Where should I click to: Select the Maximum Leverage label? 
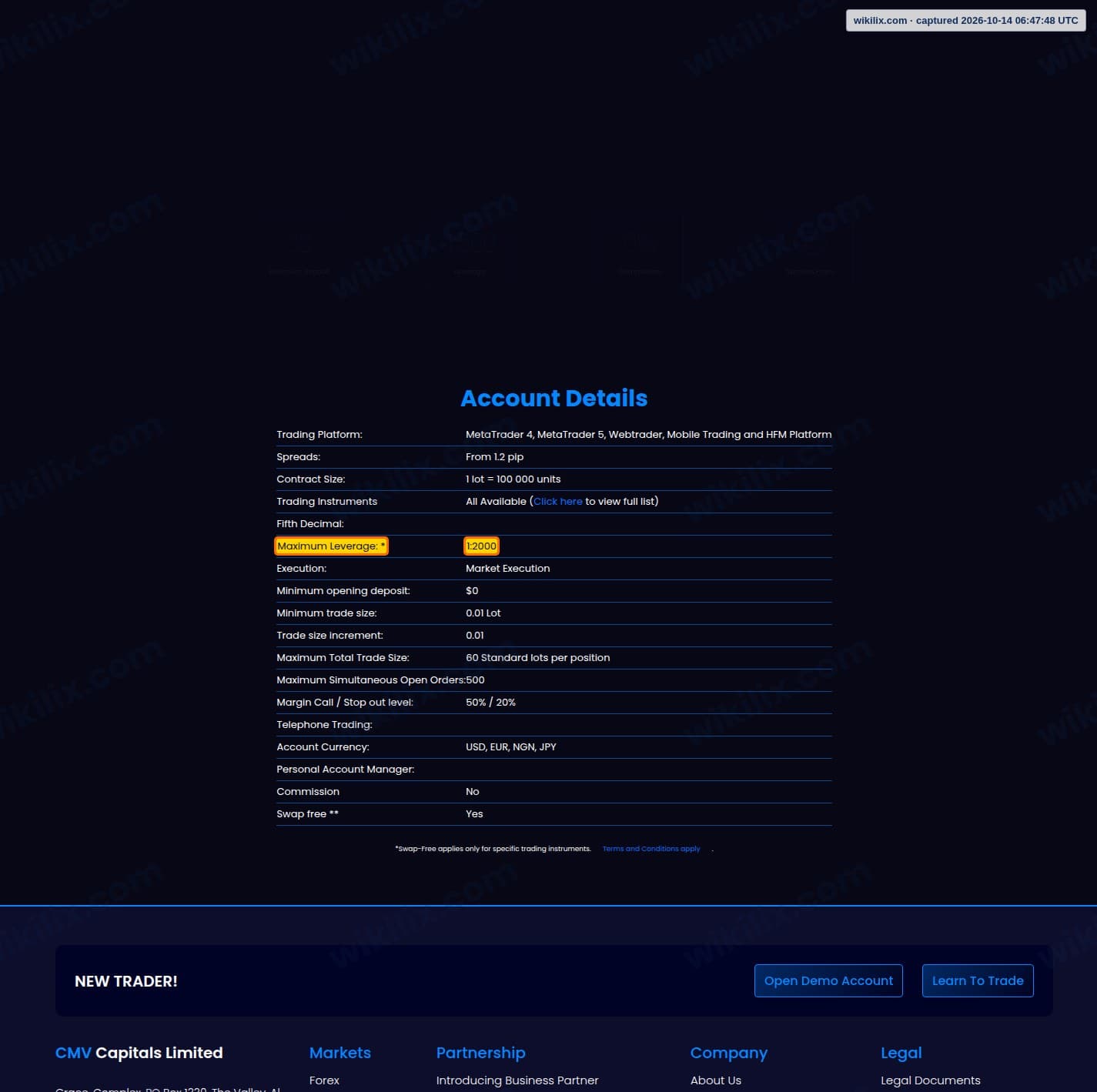(x=331, y=546)
